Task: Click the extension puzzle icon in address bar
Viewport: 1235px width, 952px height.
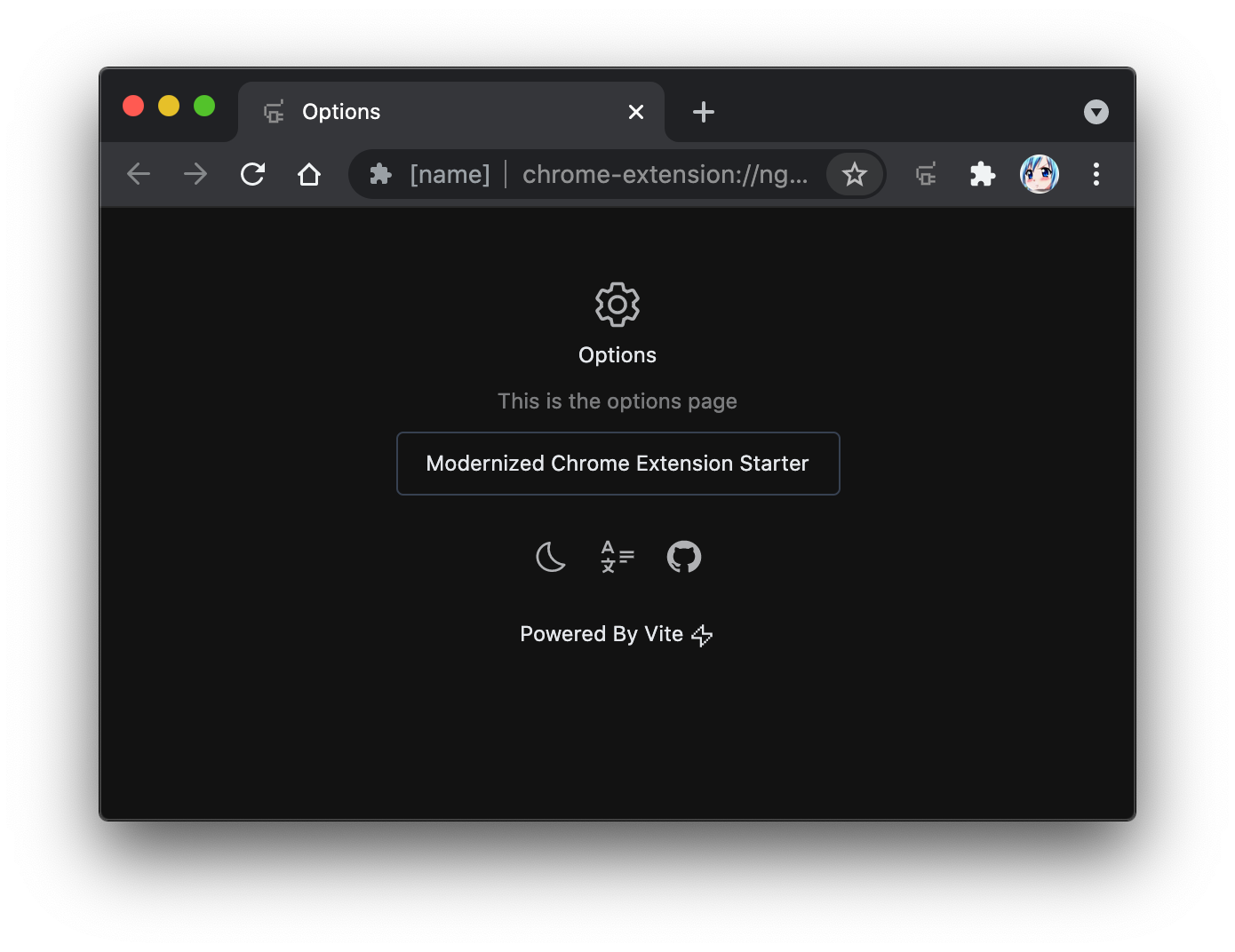Action: 381,174
